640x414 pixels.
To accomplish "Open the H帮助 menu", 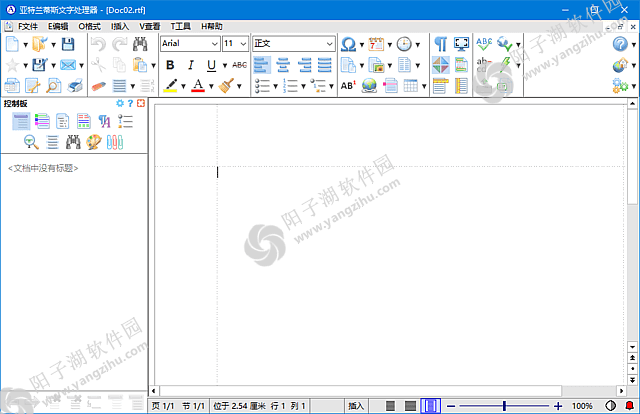I will click(x=211, y=27).
